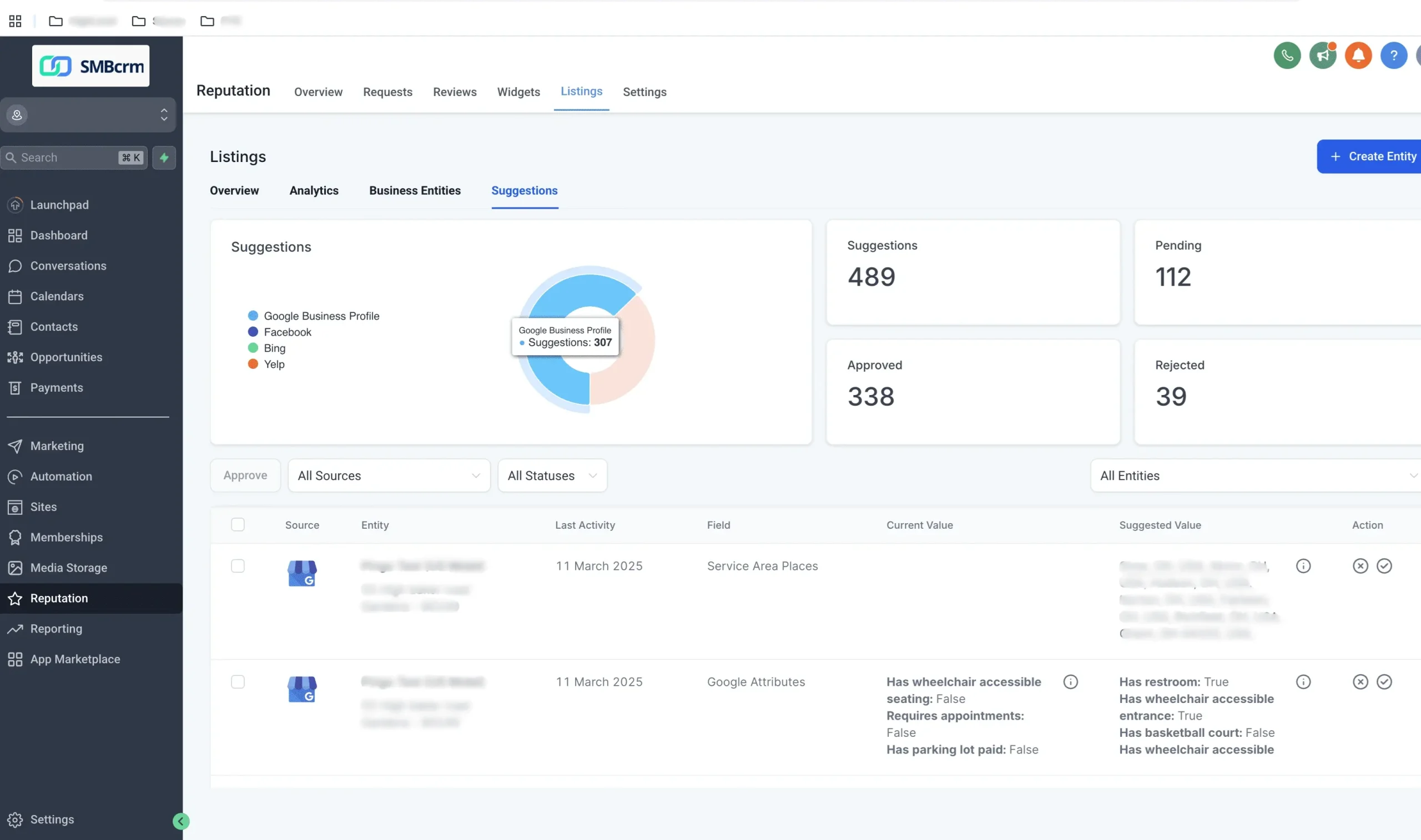Expand the All Sources dropdown
The width and height of the screenshot is (1421, 840).
pyautogui.click(x=389, y=475)
